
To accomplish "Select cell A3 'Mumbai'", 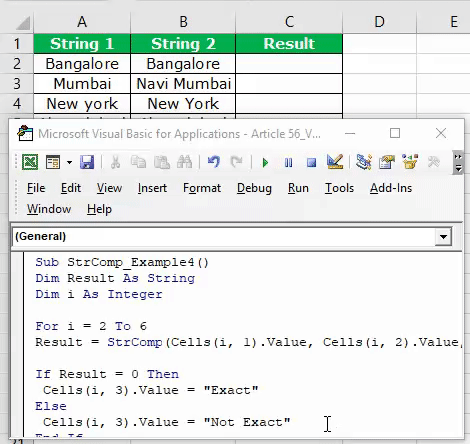I will click(82, 84).
